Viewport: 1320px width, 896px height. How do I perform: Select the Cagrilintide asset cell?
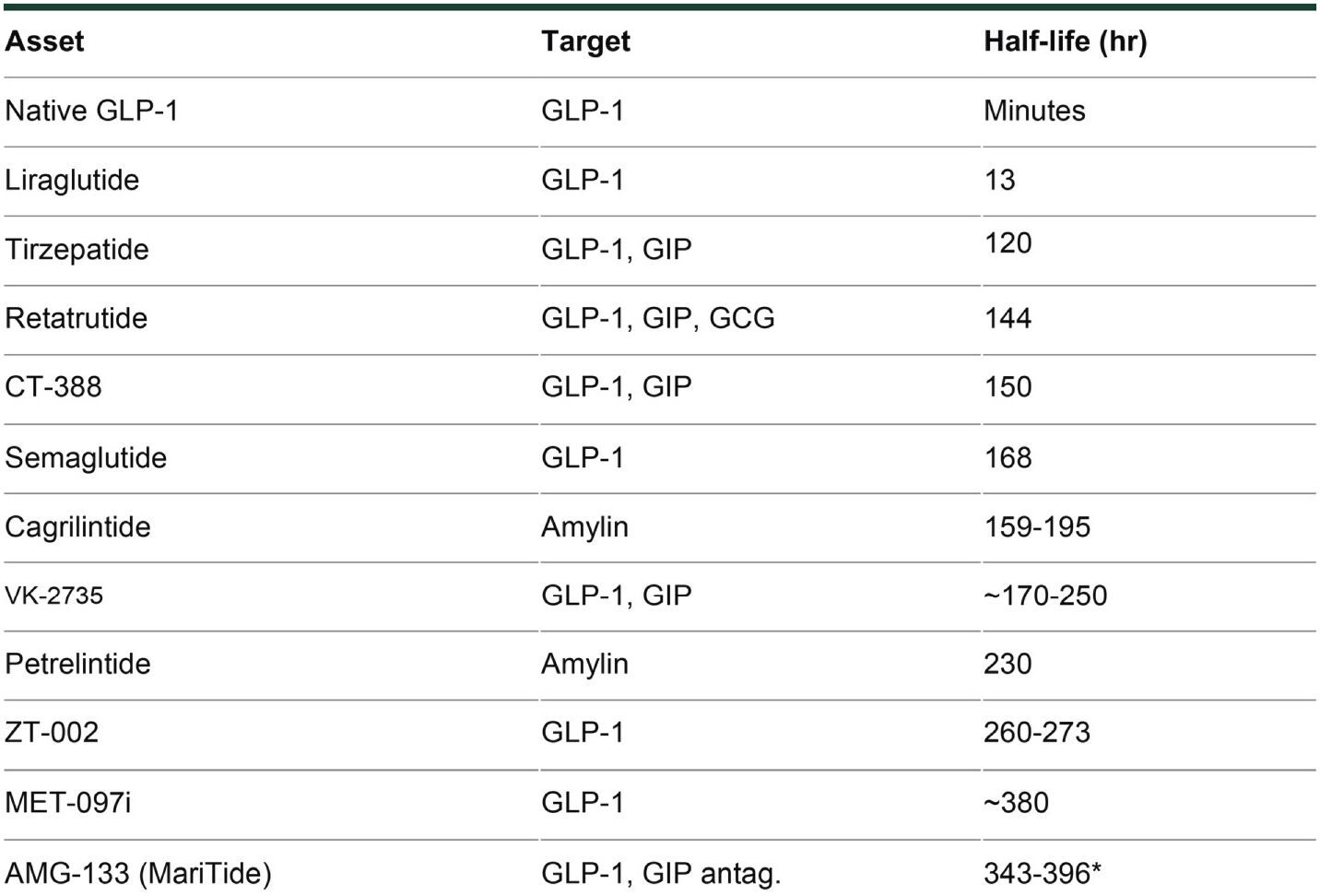(77, 526)
